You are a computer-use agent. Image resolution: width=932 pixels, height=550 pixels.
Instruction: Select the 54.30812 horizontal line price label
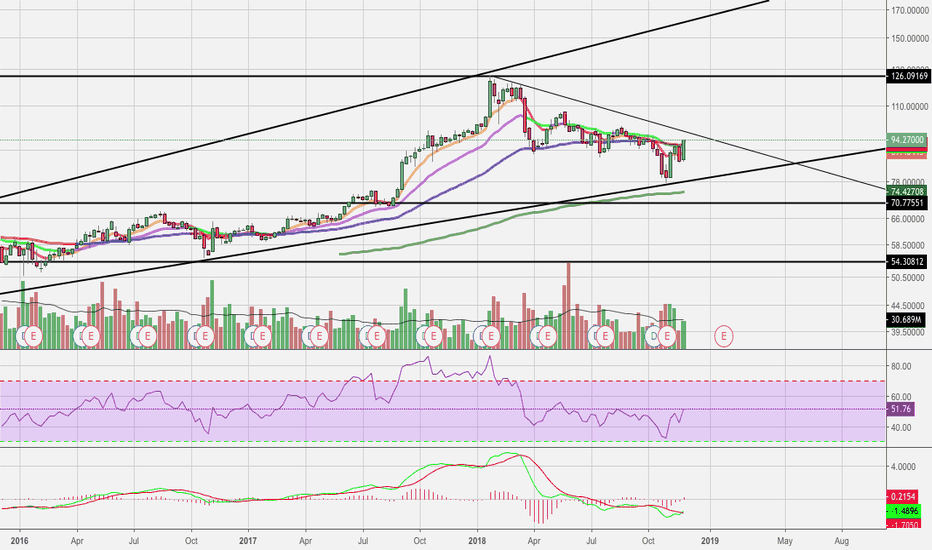(x=907, y=262)
